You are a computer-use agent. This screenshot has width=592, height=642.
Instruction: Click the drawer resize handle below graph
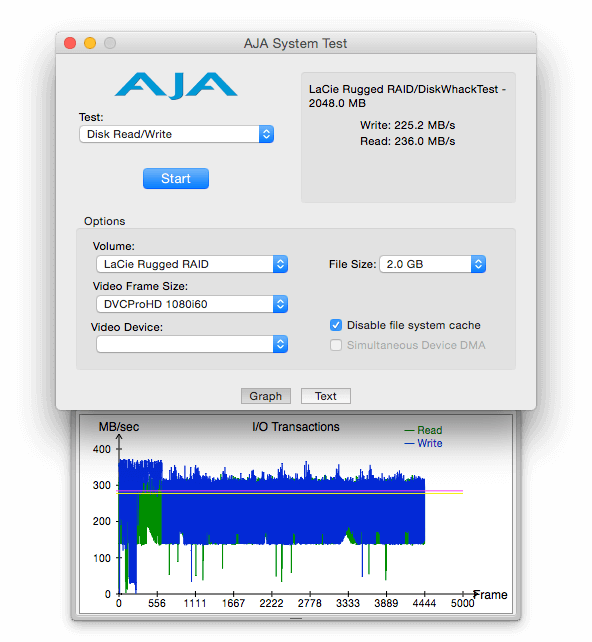point(296,618)
